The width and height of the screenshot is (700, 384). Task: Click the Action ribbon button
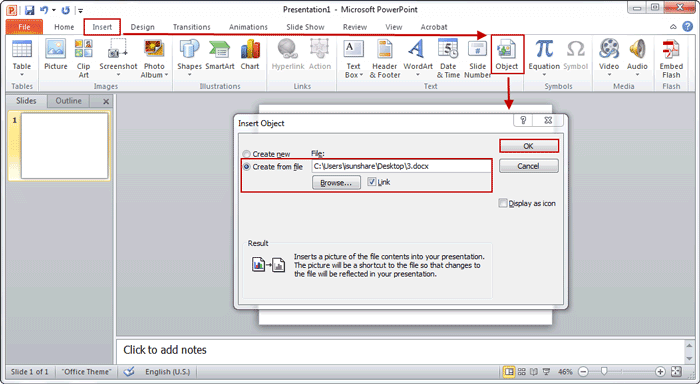point(320,54)
